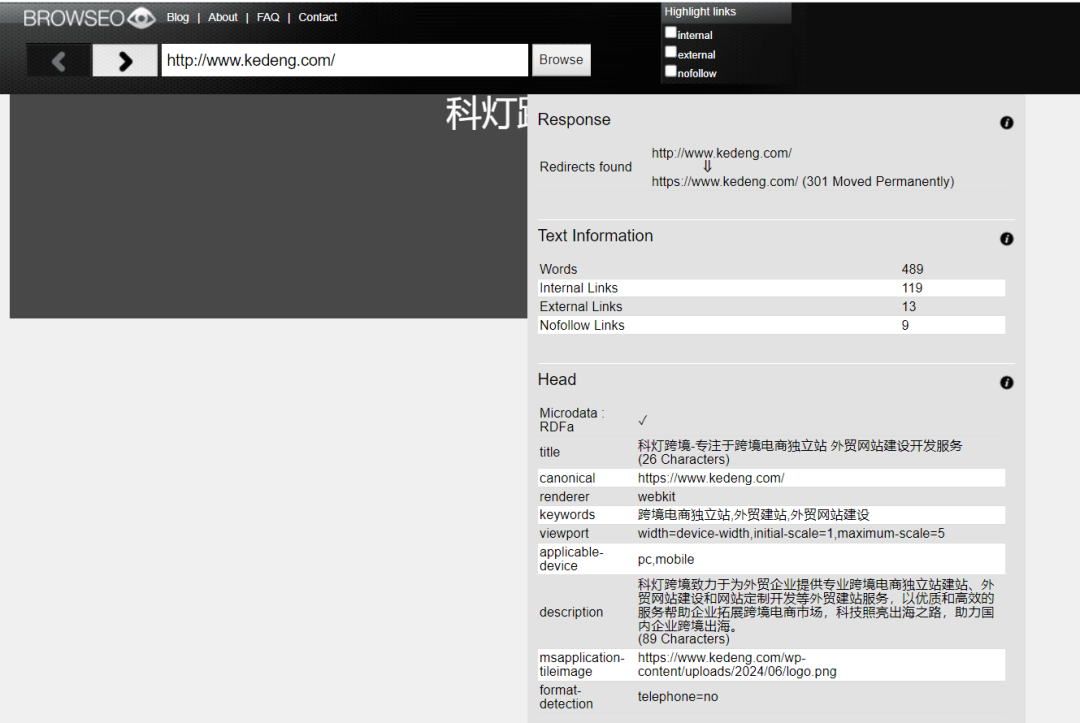This screenshot has width=1080, height=723.
Task: Open info icon beside Head section
Action: (x=1006, y=383)
